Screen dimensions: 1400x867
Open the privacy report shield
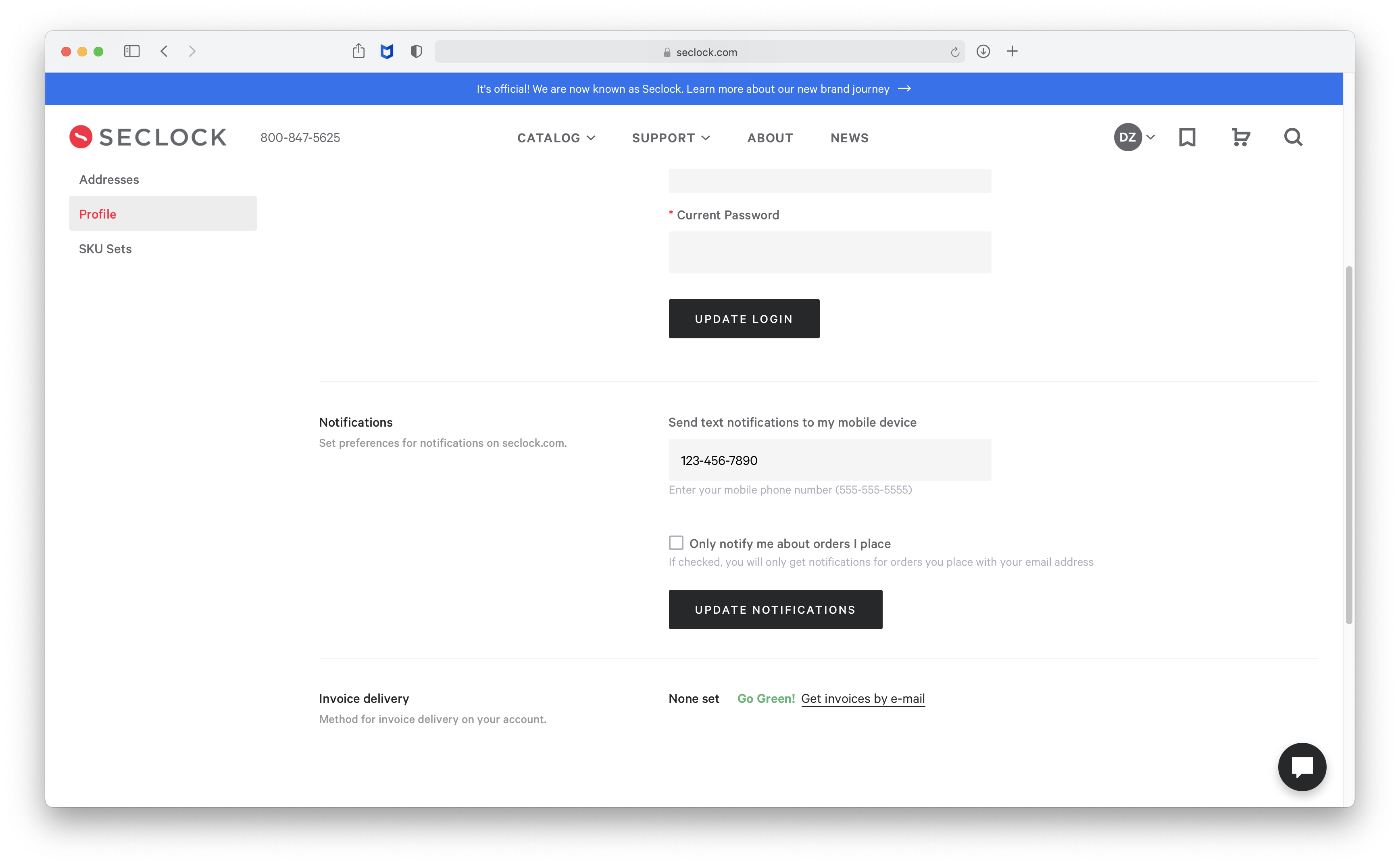(x=416, y=52)
